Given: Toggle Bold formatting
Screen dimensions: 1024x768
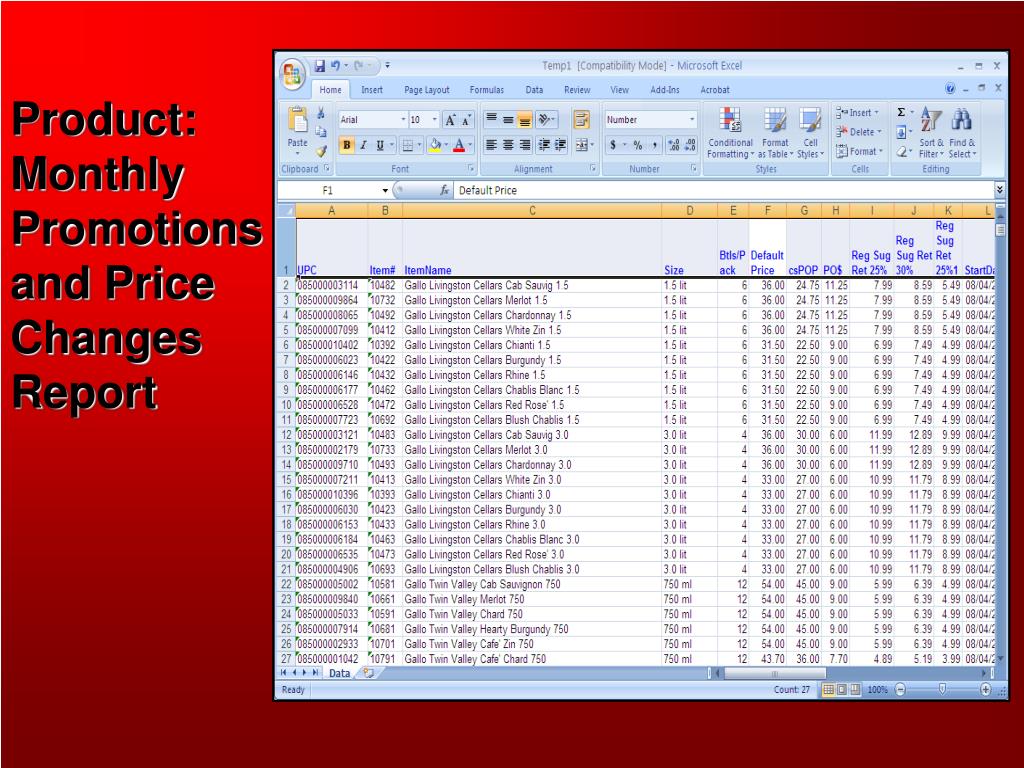Looking at the screenshot, I should point(347,146).
